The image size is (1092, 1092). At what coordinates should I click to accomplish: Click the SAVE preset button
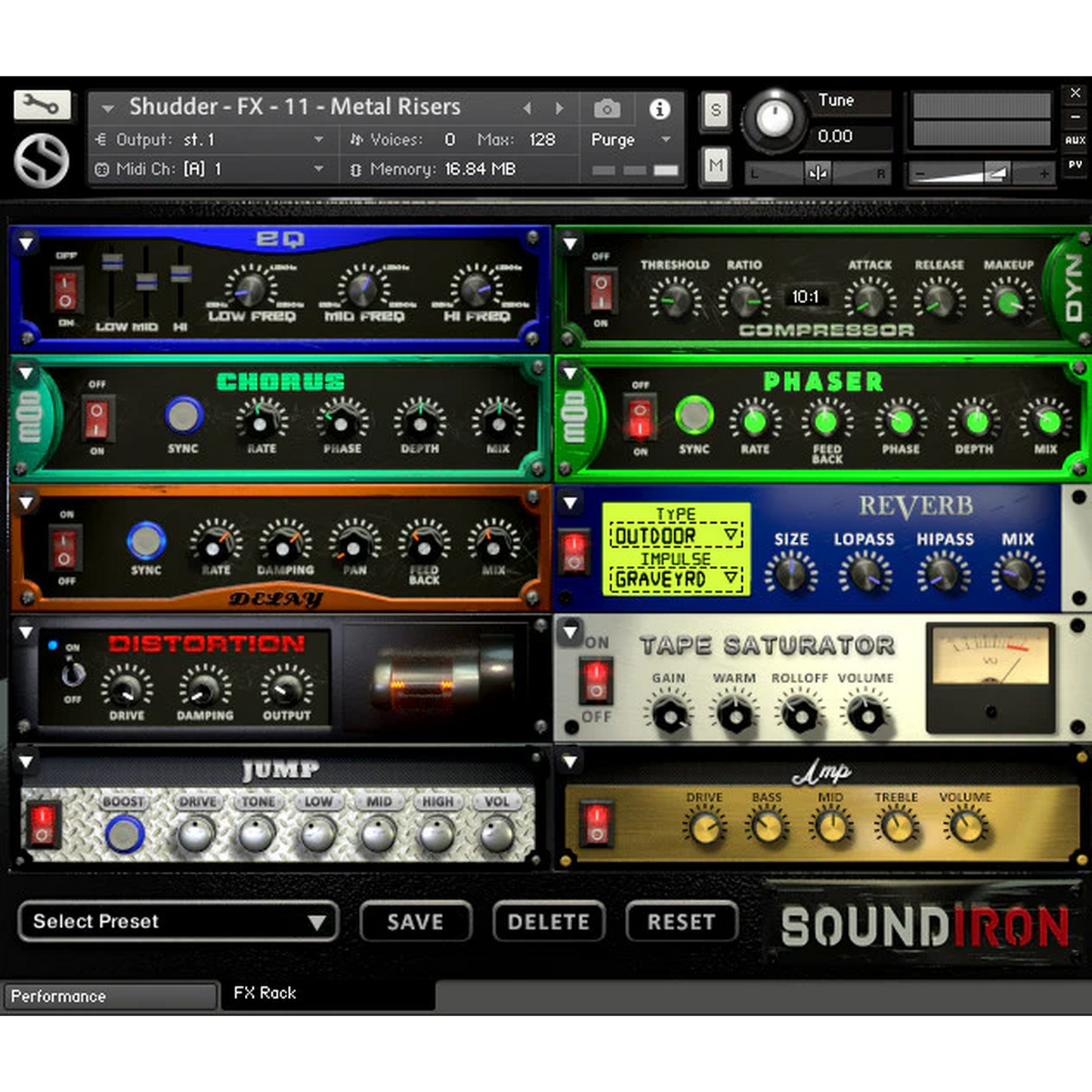(416, 921)
